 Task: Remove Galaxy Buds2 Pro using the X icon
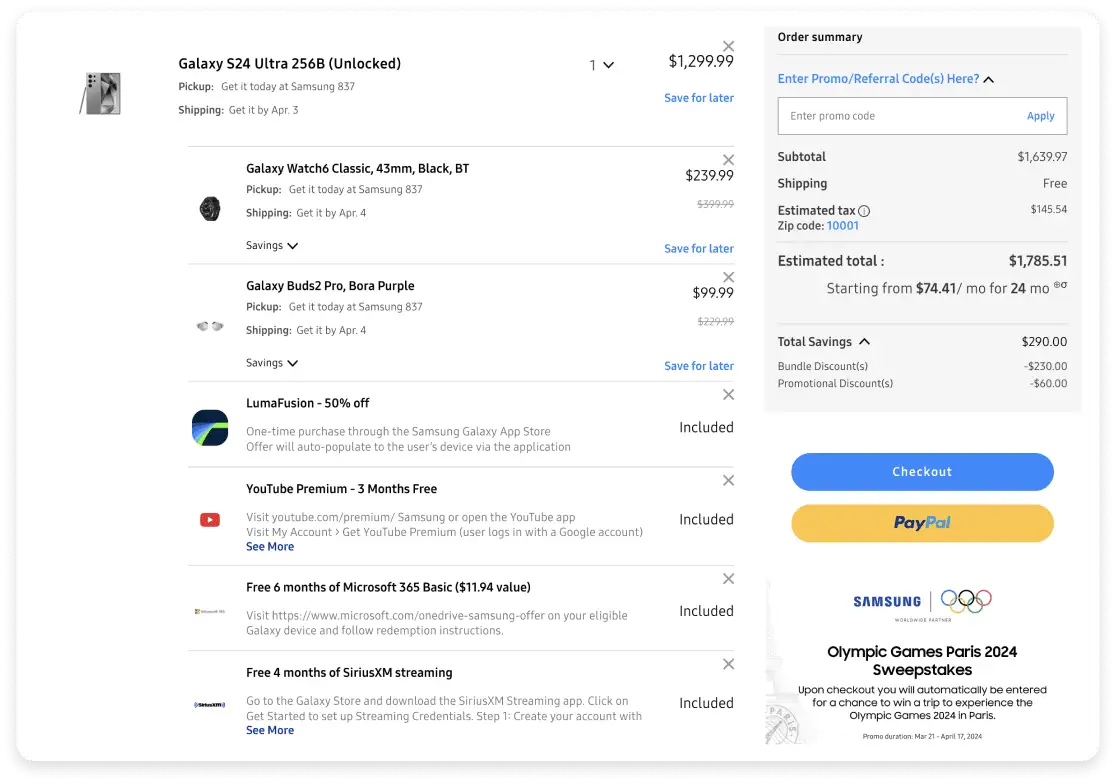[728, 277]
